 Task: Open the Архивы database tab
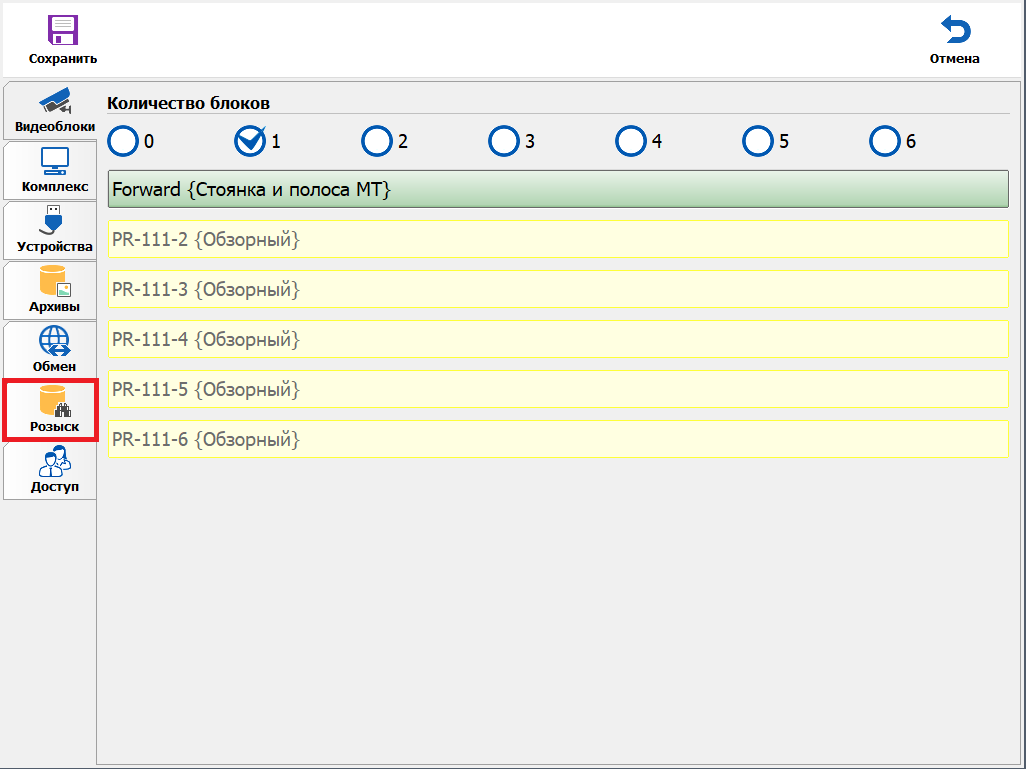(x=54, y=291)
